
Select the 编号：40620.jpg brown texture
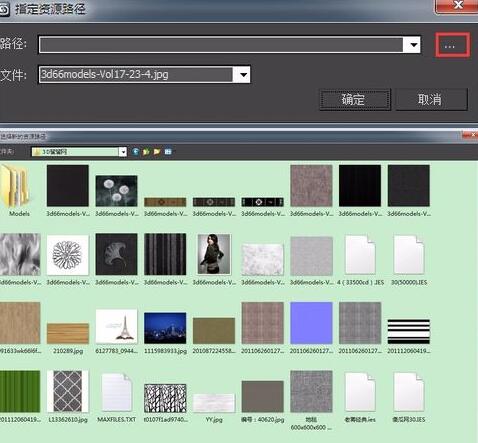coord(262,397)
